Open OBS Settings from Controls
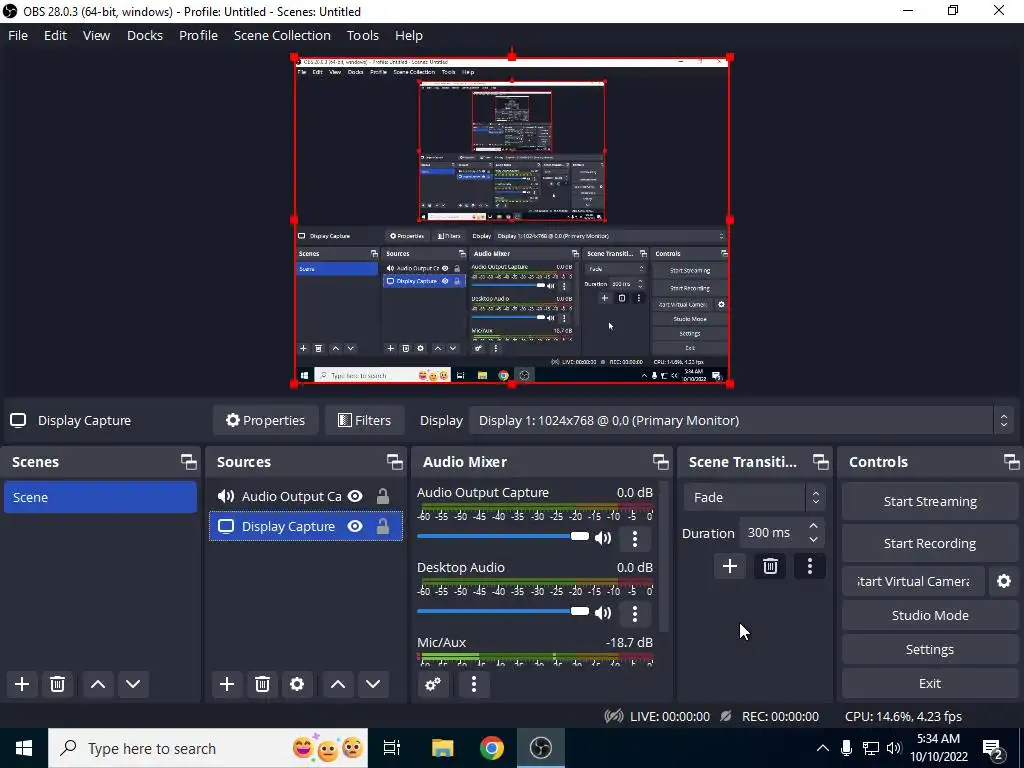Image resolution: width=1024 pixels, height=768 pixels. coord(930,649)
